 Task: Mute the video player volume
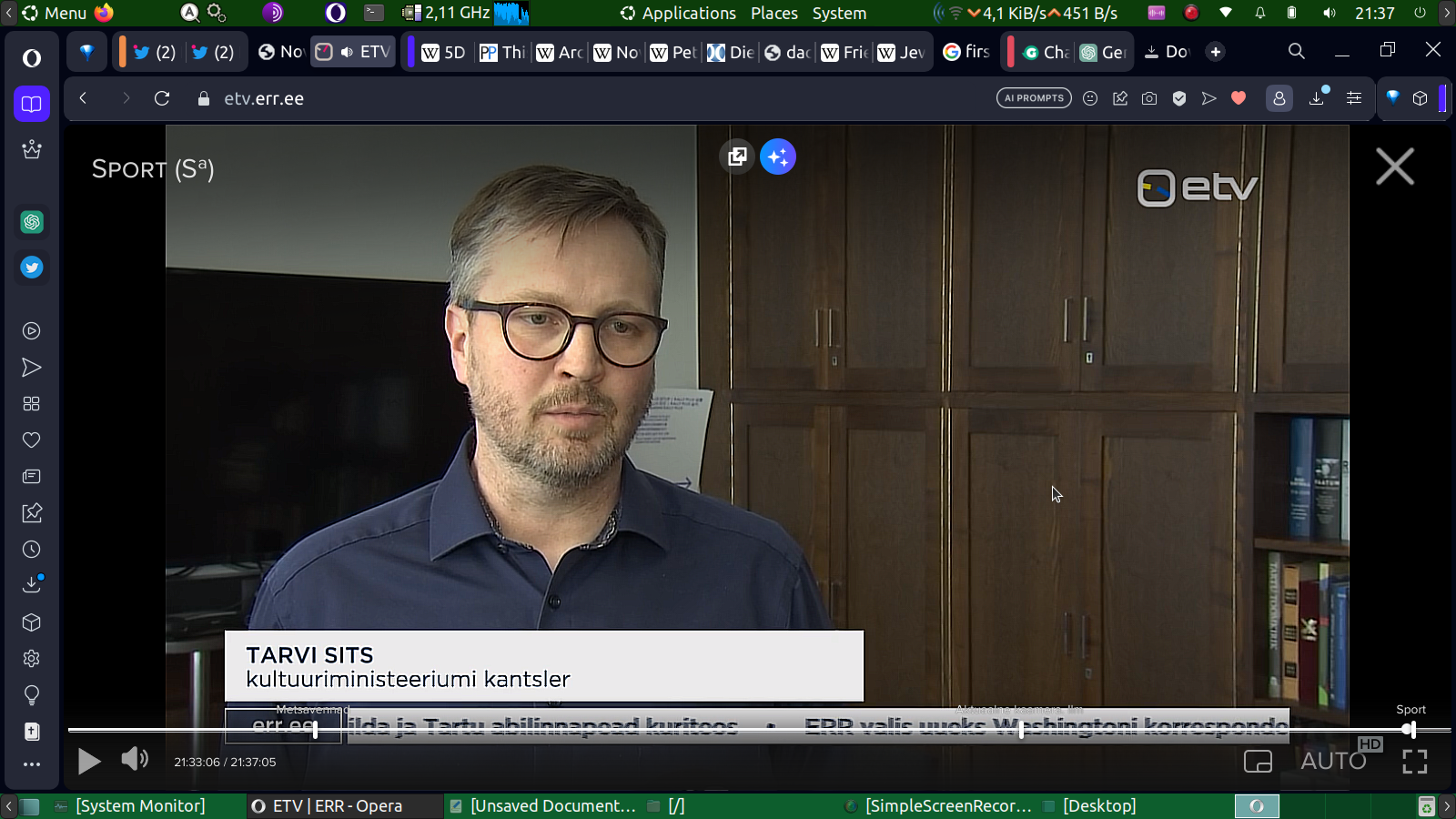tap(135, 759)
